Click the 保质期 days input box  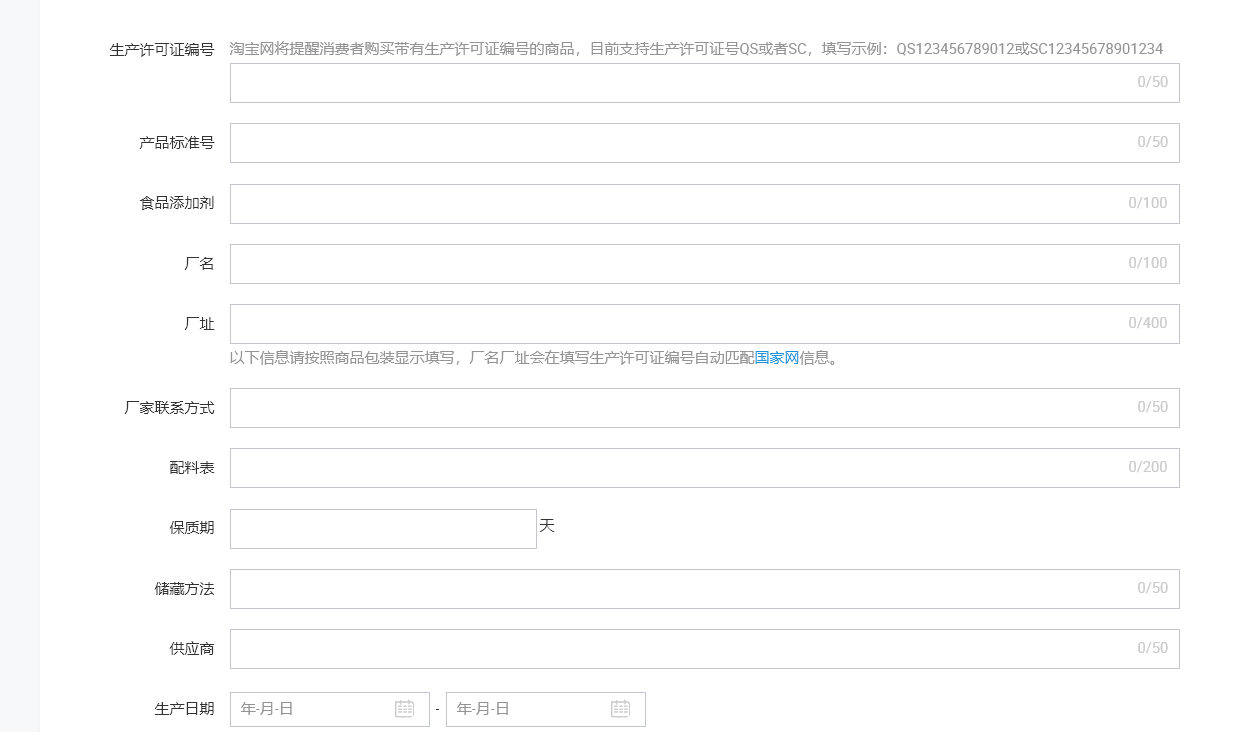click(383, 529)
